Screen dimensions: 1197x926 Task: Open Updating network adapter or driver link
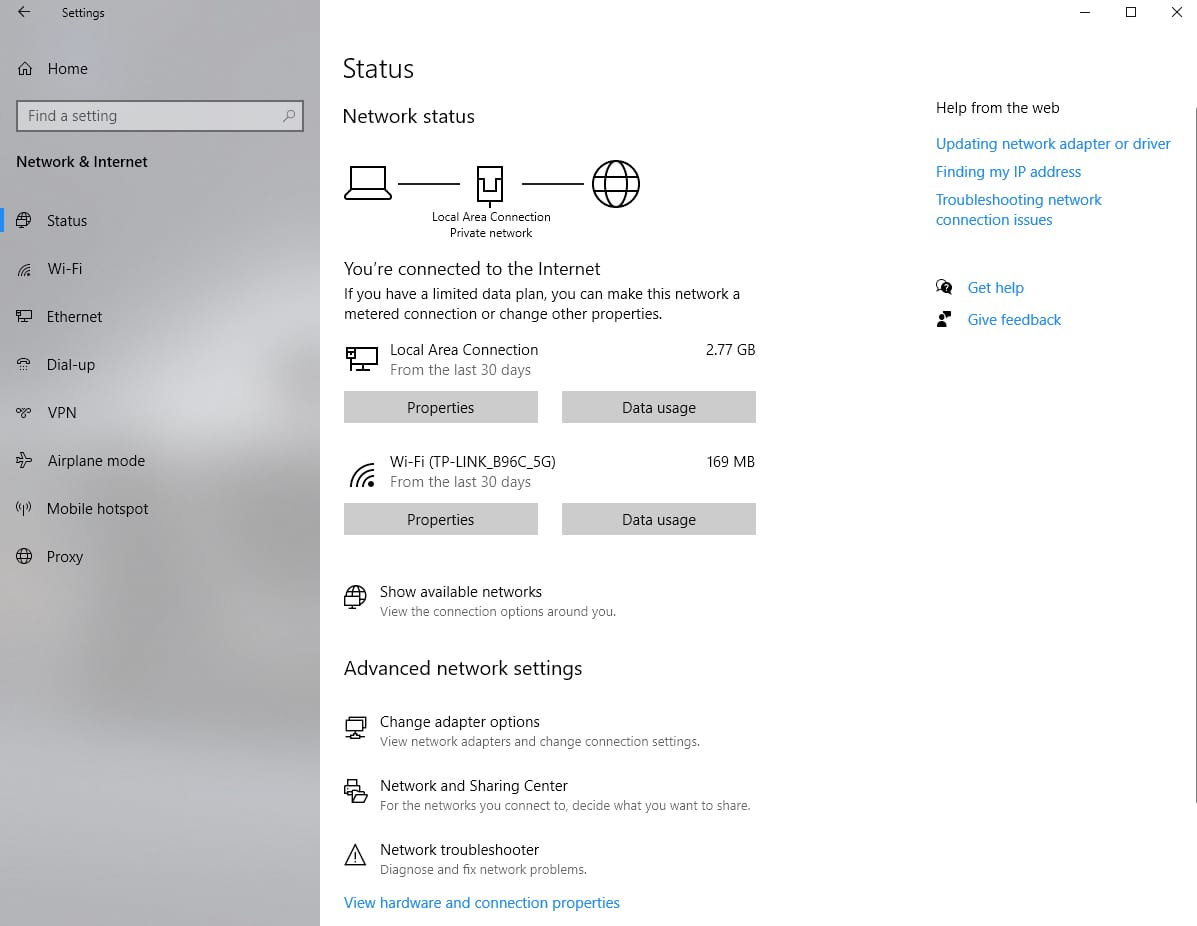tap(1052, 144)
